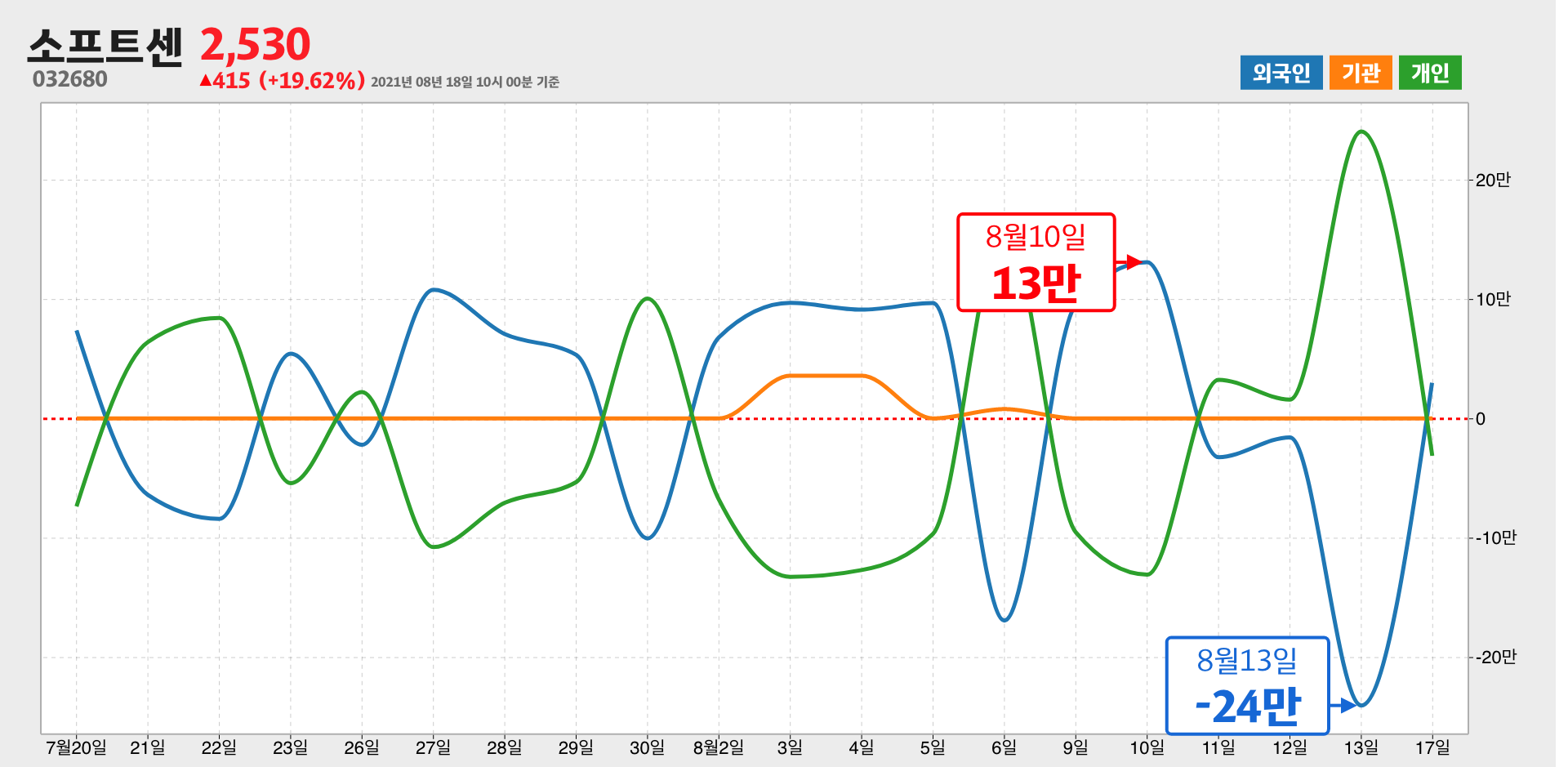Click the orange line plateau near 4일
The height and width of the screenshot is (767, 1568).
[x=825, y=376]
